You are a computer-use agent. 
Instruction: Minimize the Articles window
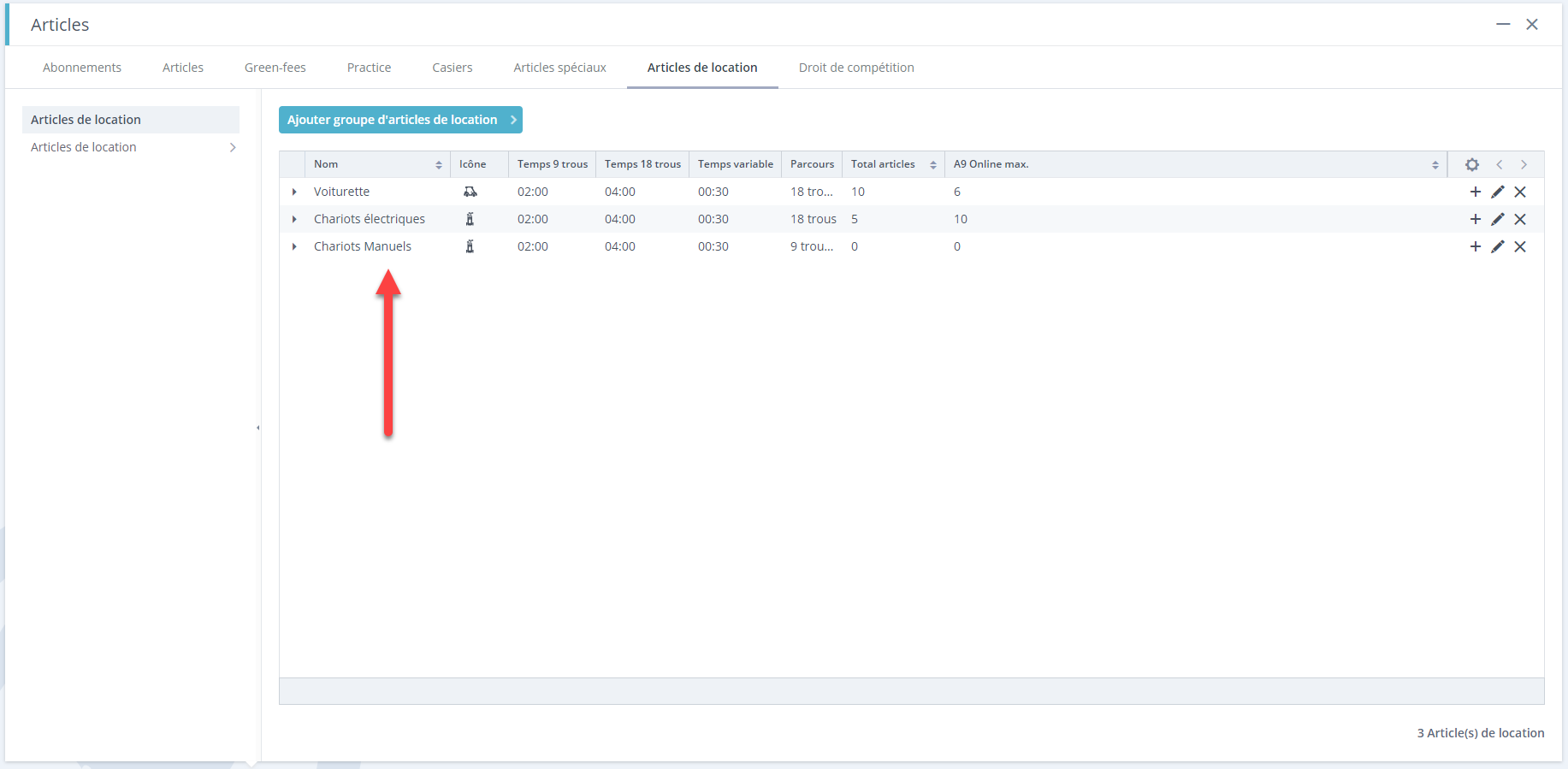click(1503, 25)
